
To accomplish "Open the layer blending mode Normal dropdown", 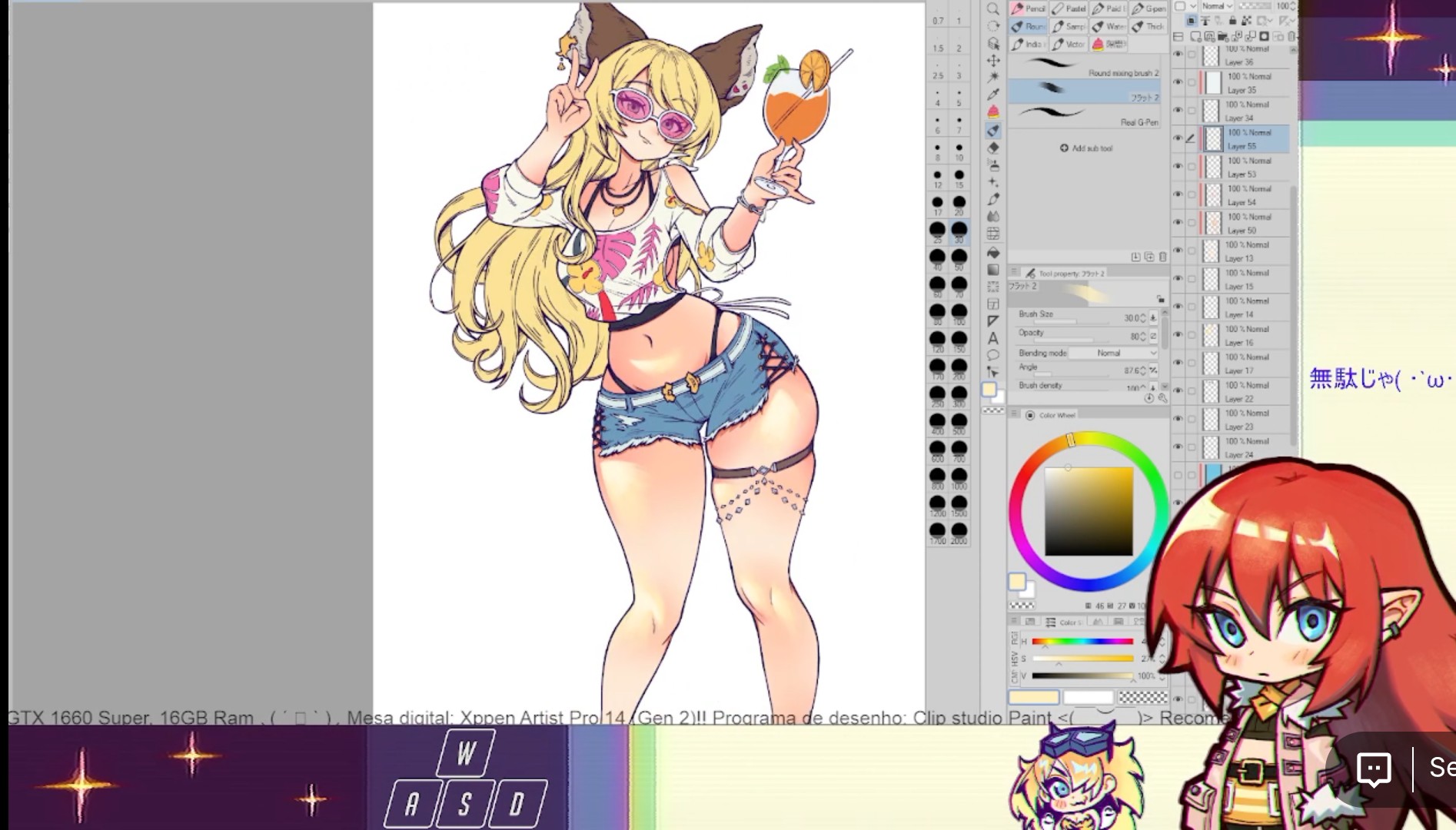I will 1217,6.
